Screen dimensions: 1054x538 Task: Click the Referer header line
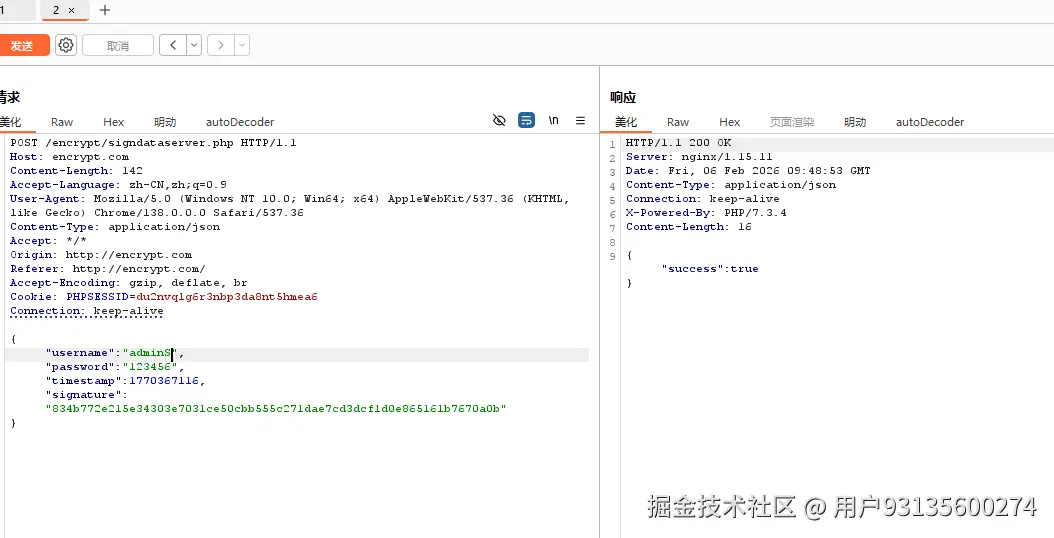pos(108,269)
